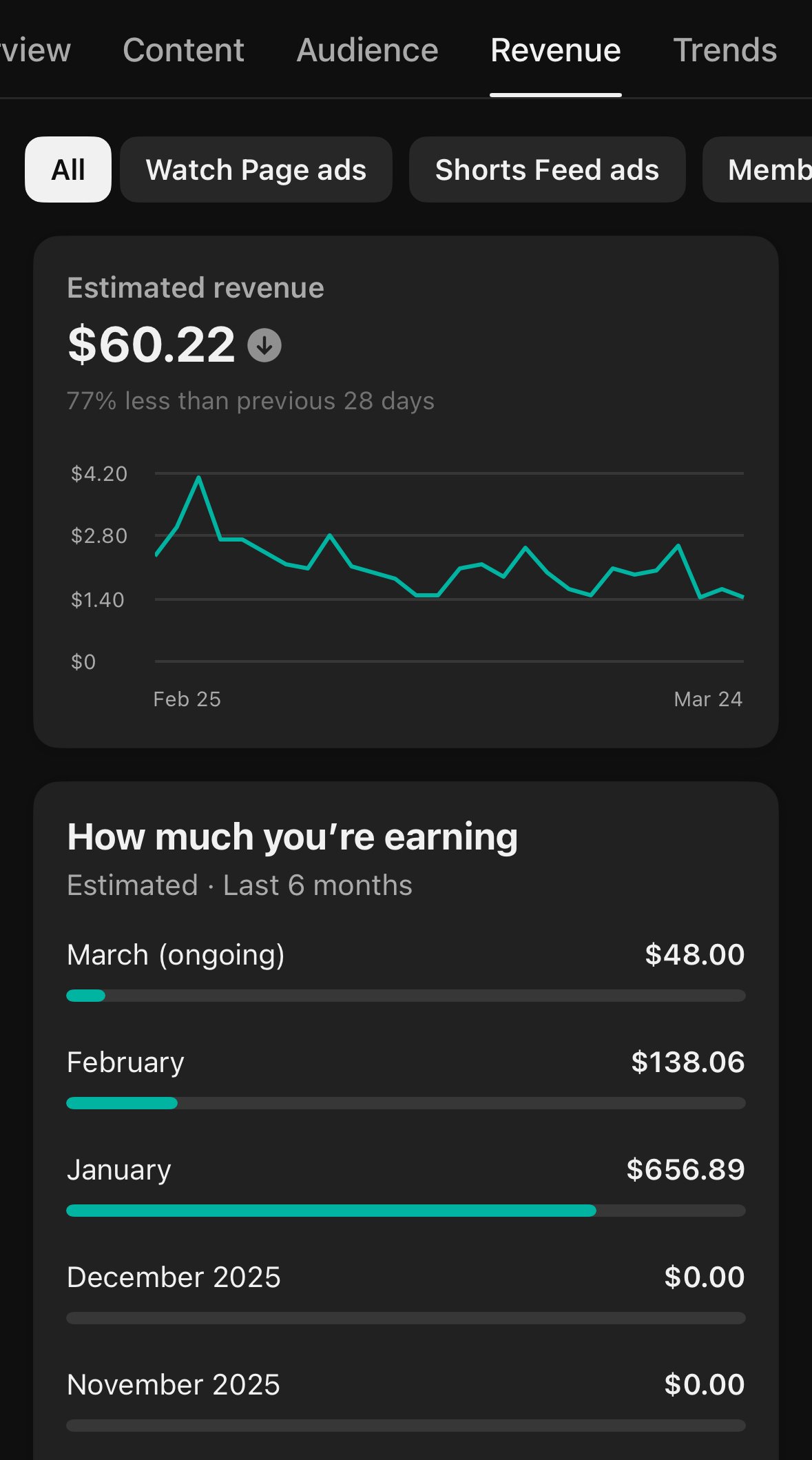Click the January earnings progress bar
This screenshot has height=1460, width=812.
click(406, 1211)
